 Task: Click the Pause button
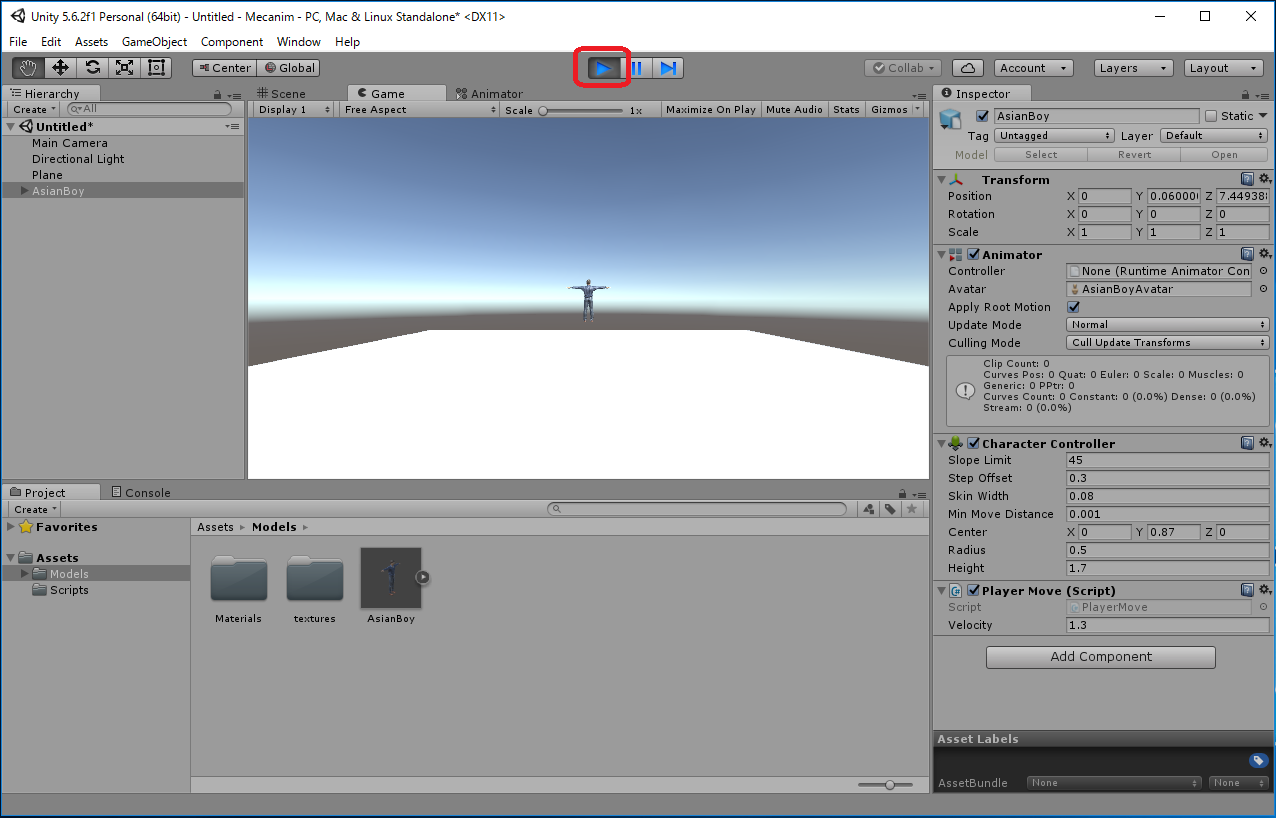coord(636,68)
